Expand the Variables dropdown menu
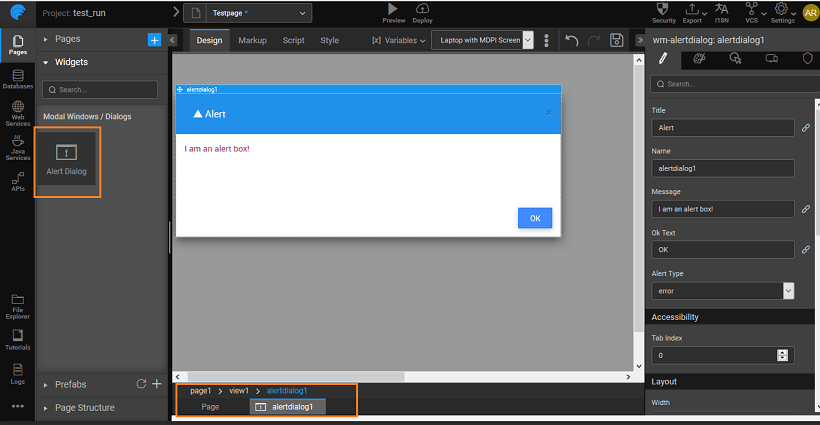Viewport: 820px width, 425px height. point(399,41)
